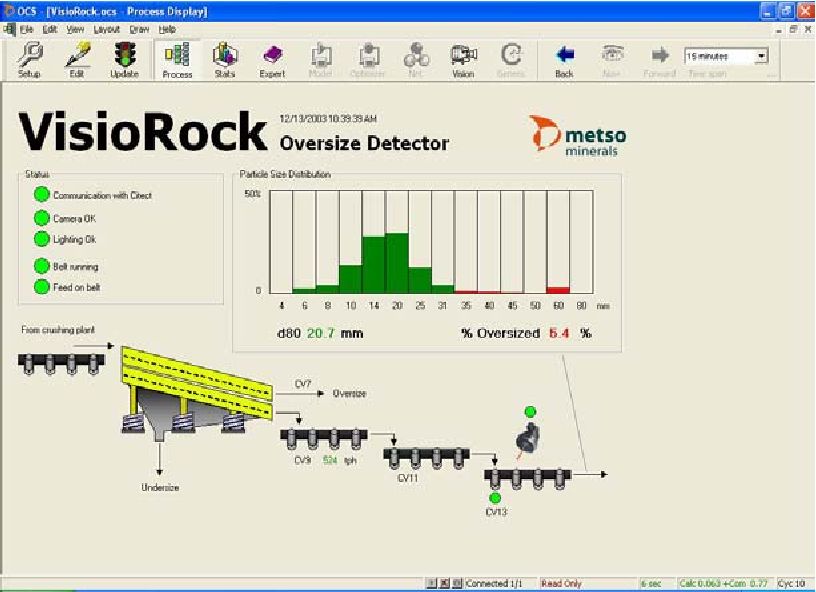Open the Vision camera view

pyautogui.click(x=463, y=60)
